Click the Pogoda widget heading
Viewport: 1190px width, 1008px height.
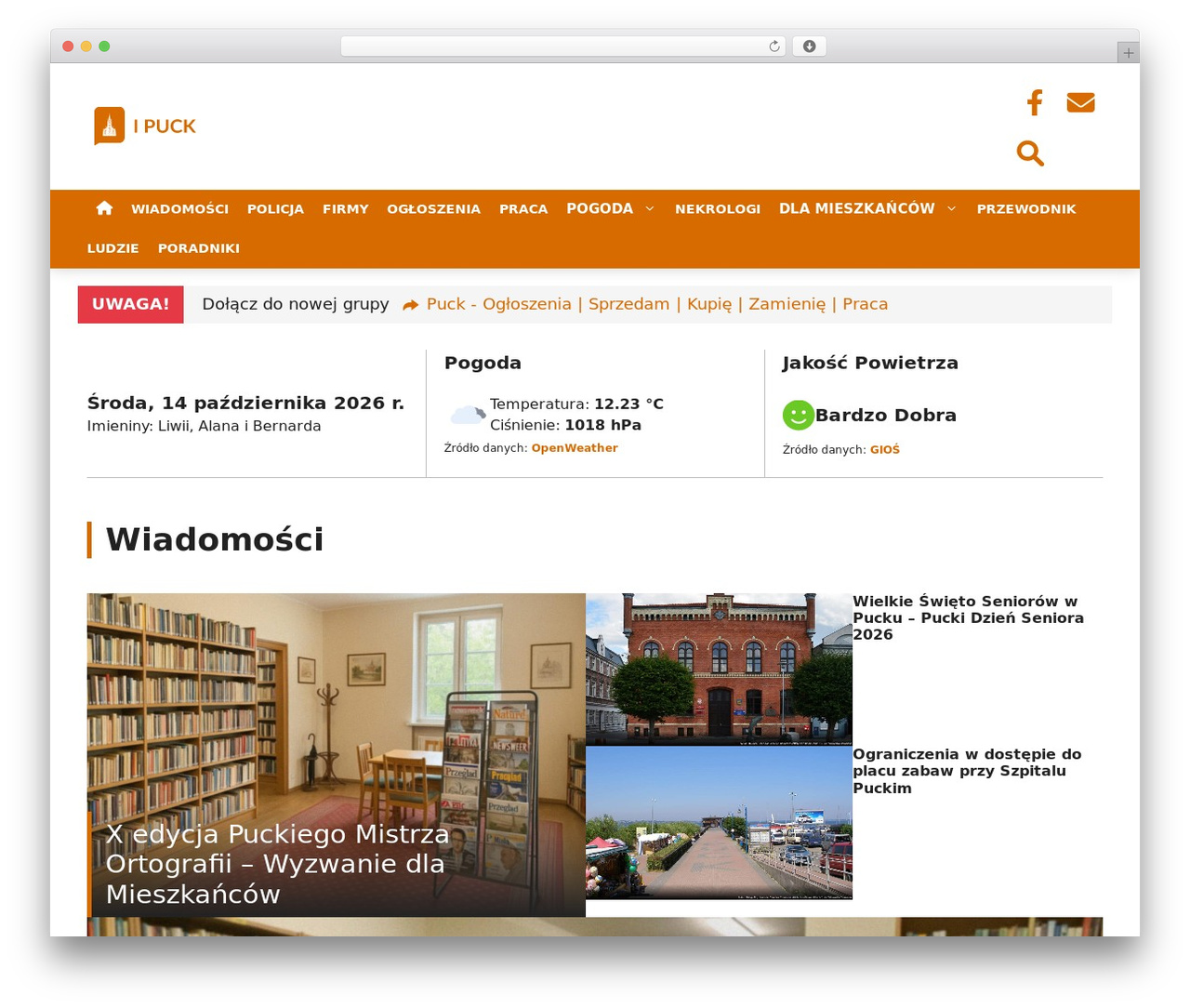pyautogui.click(x=483, y=363)
